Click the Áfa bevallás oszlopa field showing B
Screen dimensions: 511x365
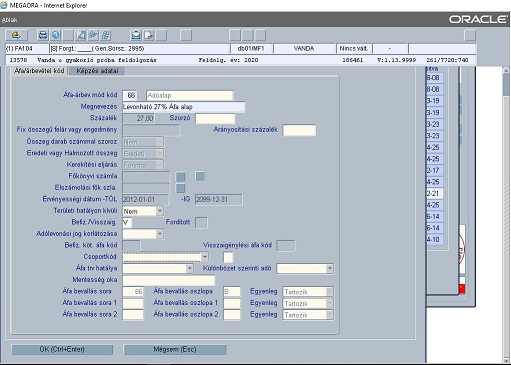[x=232, y=292]
